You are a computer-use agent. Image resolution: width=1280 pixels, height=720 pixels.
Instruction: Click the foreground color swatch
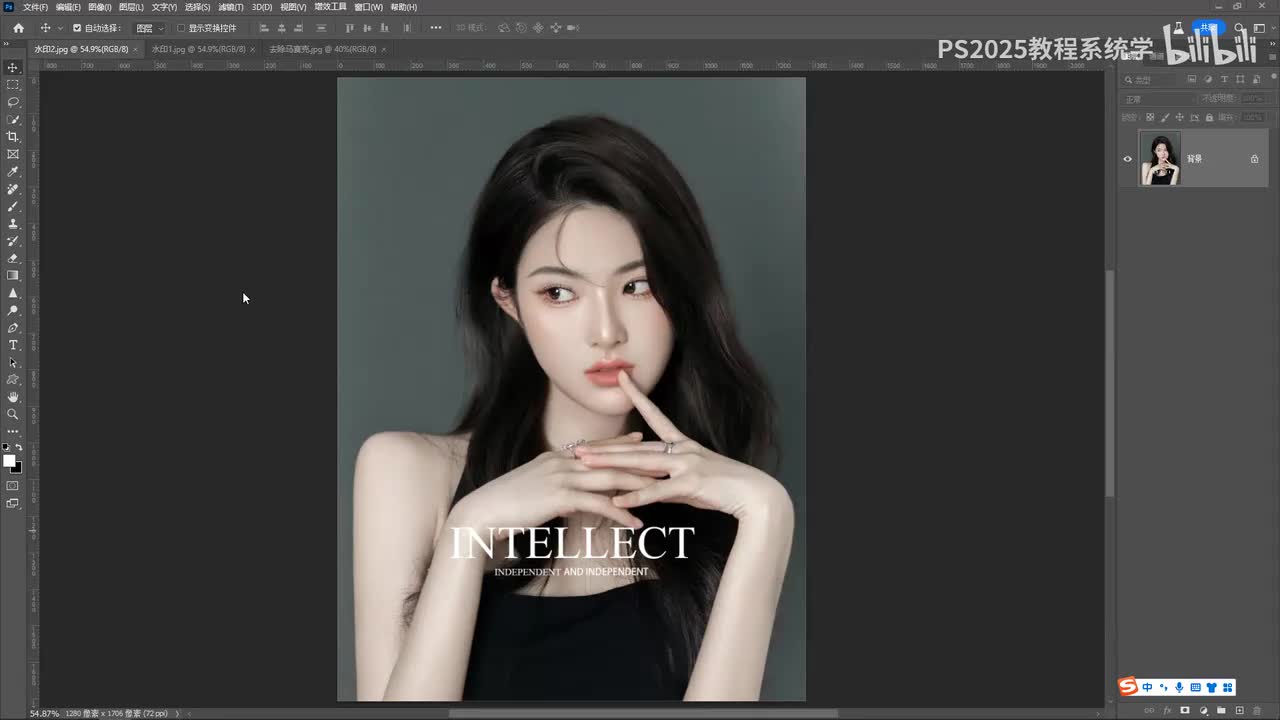(9, 461)
